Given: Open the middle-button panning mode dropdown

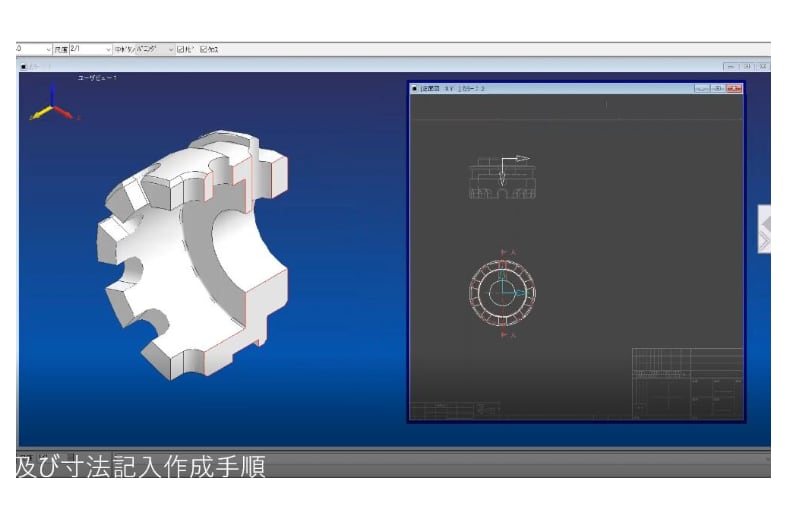Looking at the screenshot, I should (171, 50).
